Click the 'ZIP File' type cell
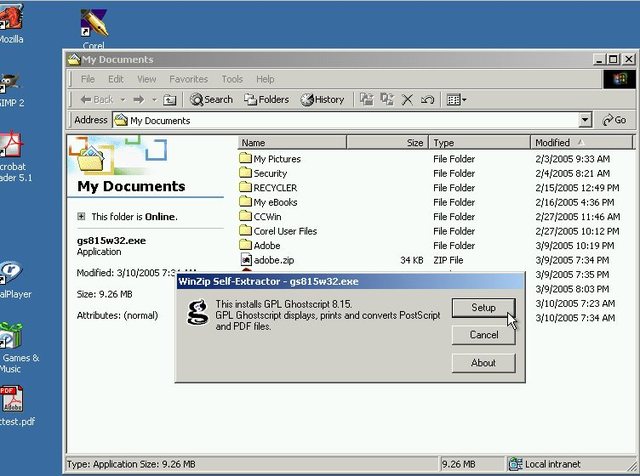The width and height of the screenshot is (640, 476). coord(448,260)
